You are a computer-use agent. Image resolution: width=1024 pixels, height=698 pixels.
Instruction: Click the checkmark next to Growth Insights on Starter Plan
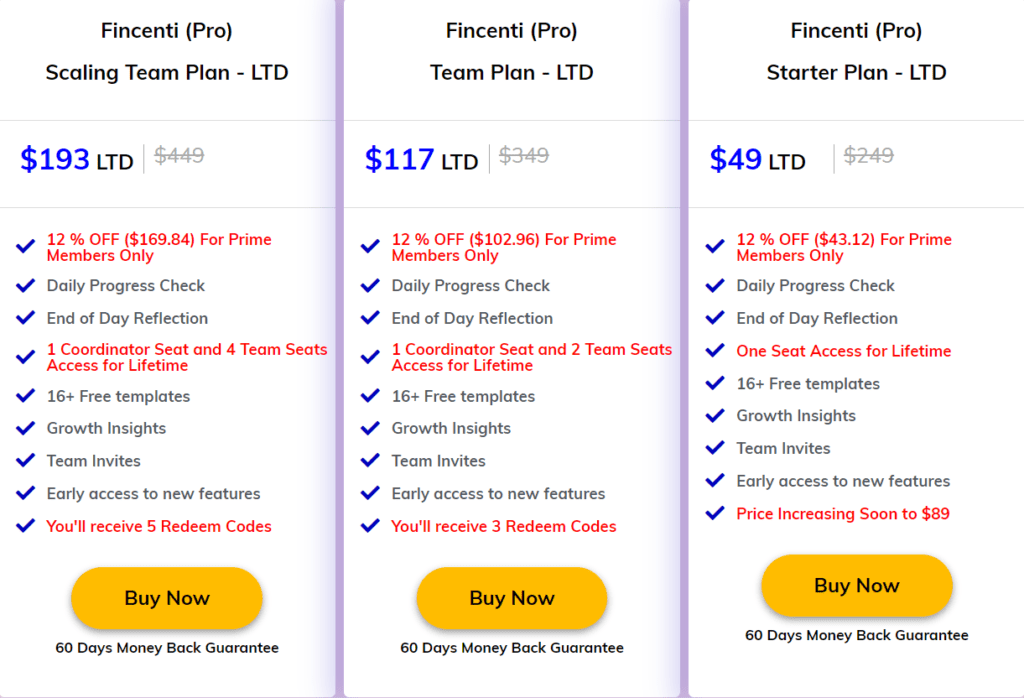[715, 416]
